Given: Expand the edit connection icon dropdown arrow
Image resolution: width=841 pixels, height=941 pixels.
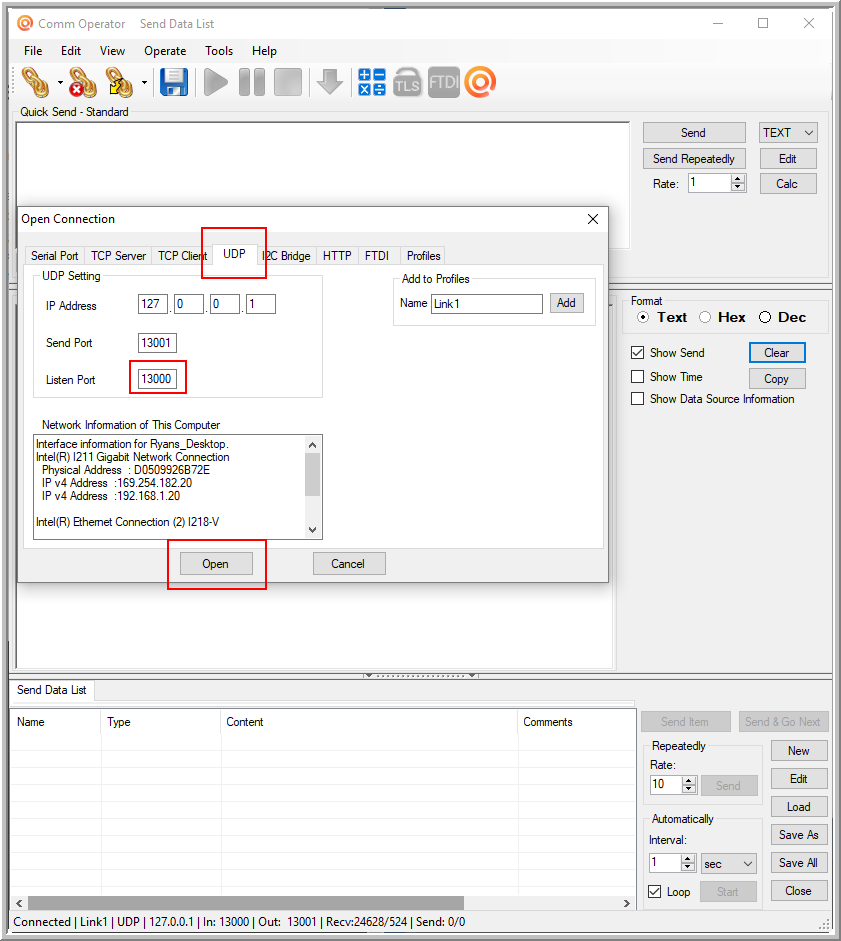Looking at the screenshot, I should coord(144,82).
